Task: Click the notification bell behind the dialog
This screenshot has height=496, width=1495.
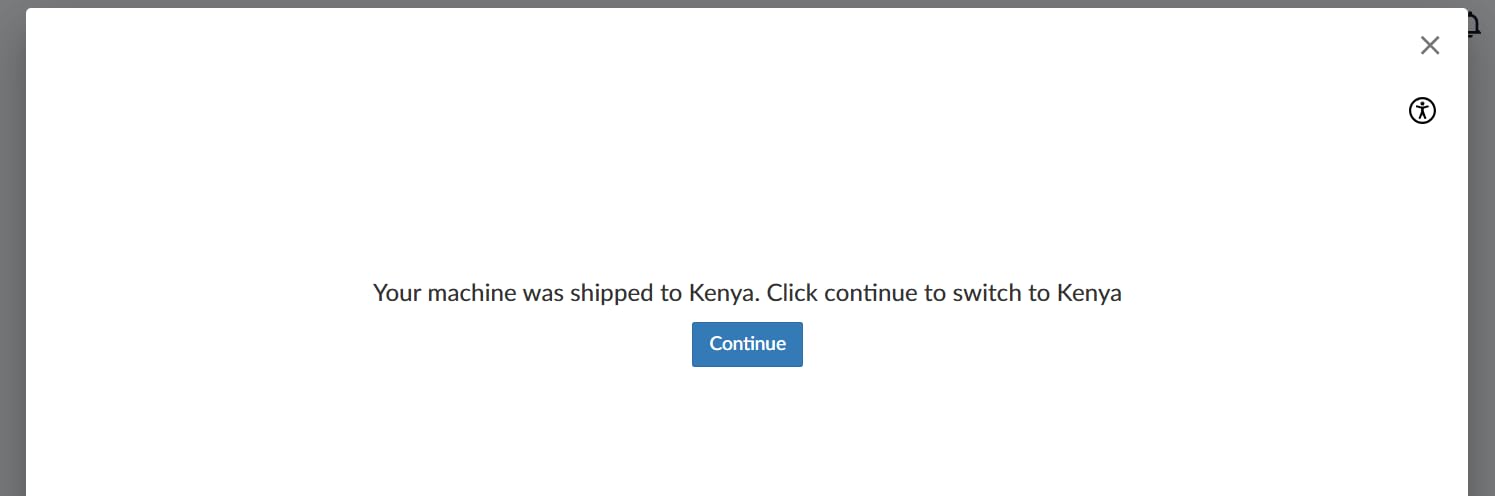Action: pyautogui.click(x=1474, y=27)
